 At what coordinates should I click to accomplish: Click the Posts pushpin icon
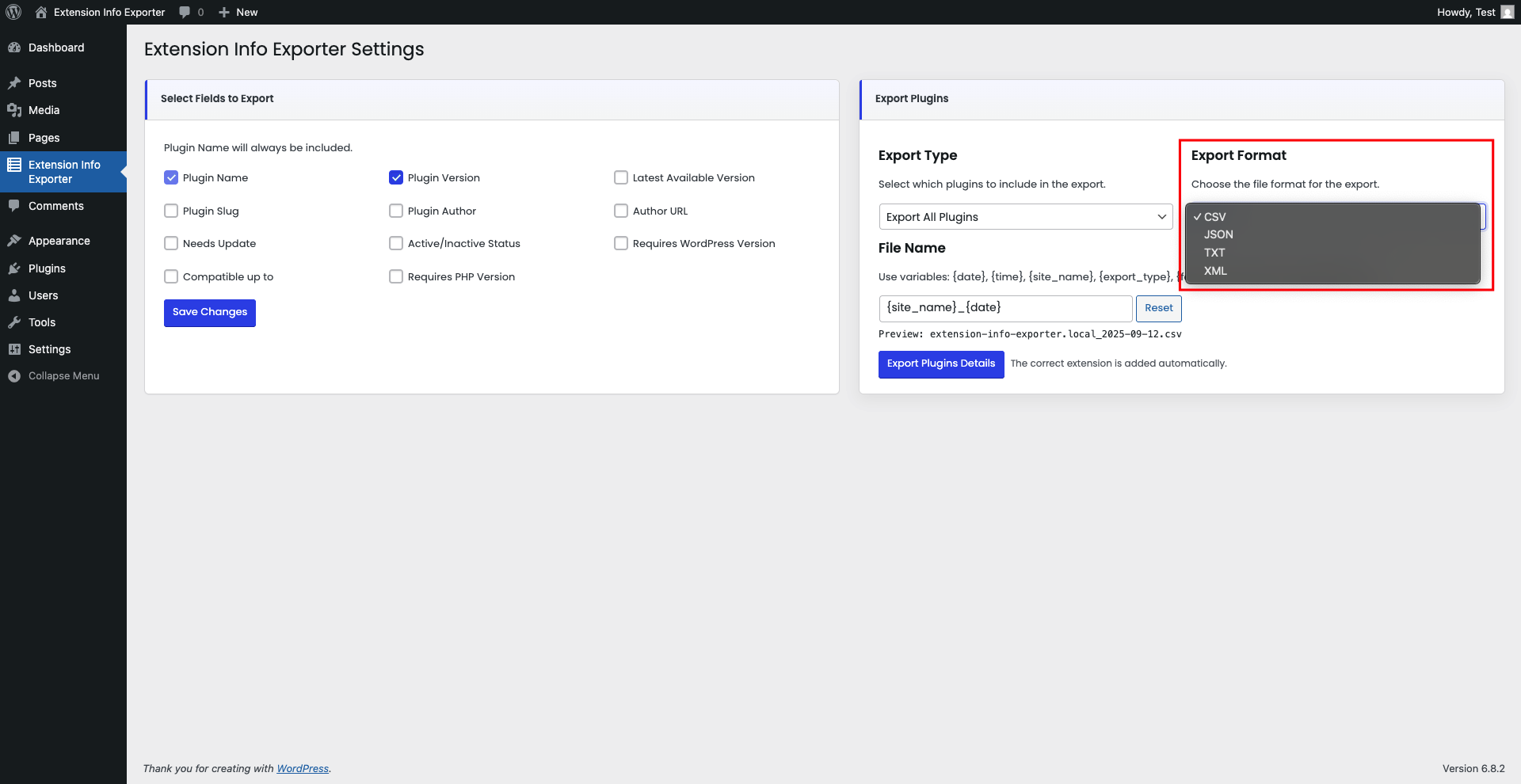click(14, 83)
